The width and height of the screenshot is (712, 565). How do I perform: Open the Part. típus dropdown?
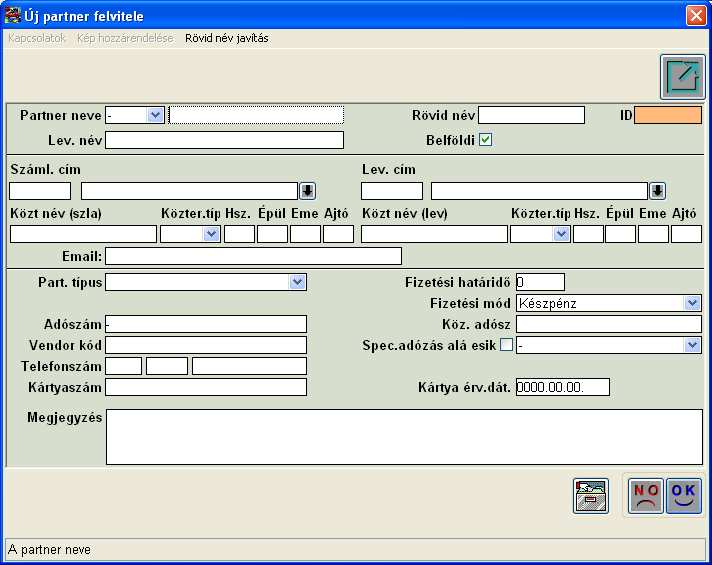point(297,282)
